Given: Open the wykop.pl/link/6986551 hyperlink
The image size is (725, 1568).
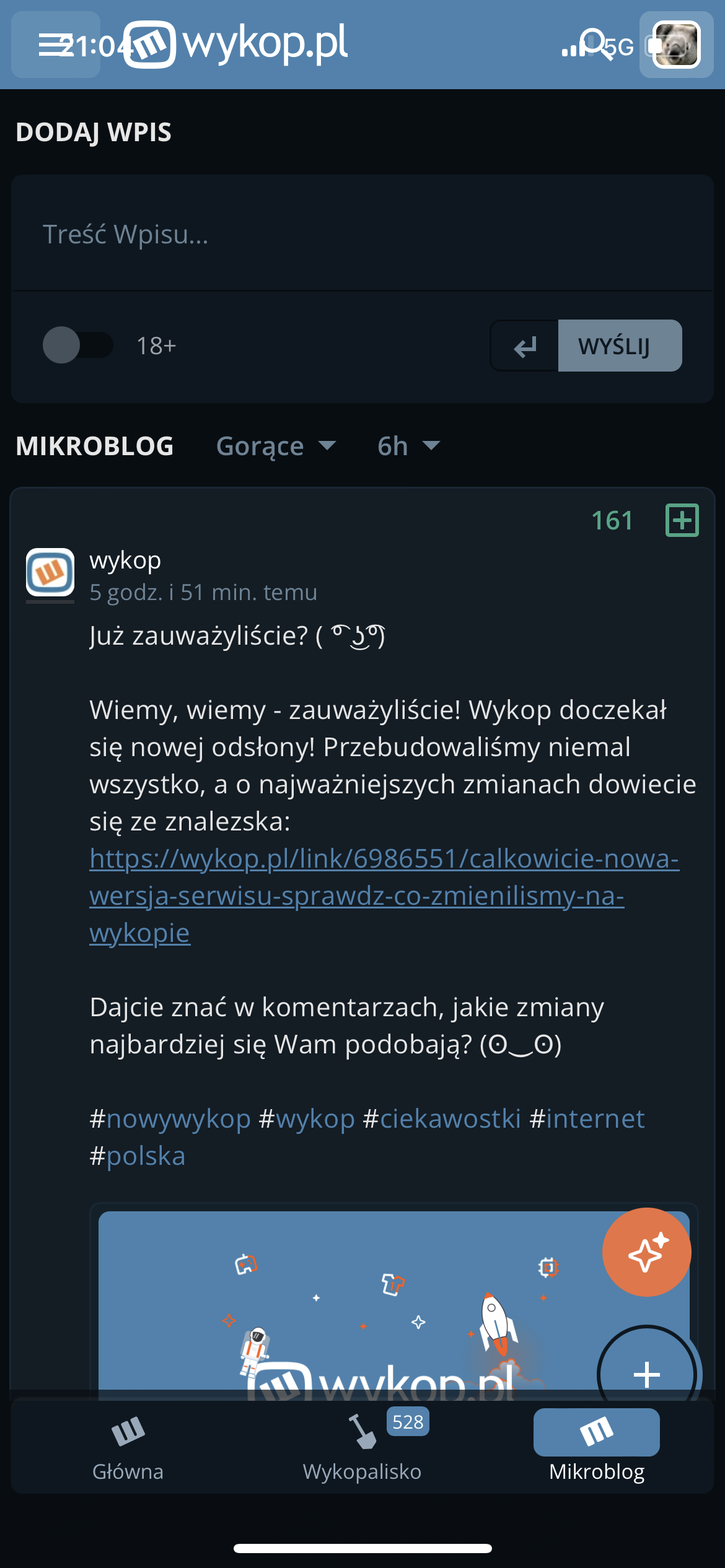Looking at the screenshot, I should tap(384, 859).
